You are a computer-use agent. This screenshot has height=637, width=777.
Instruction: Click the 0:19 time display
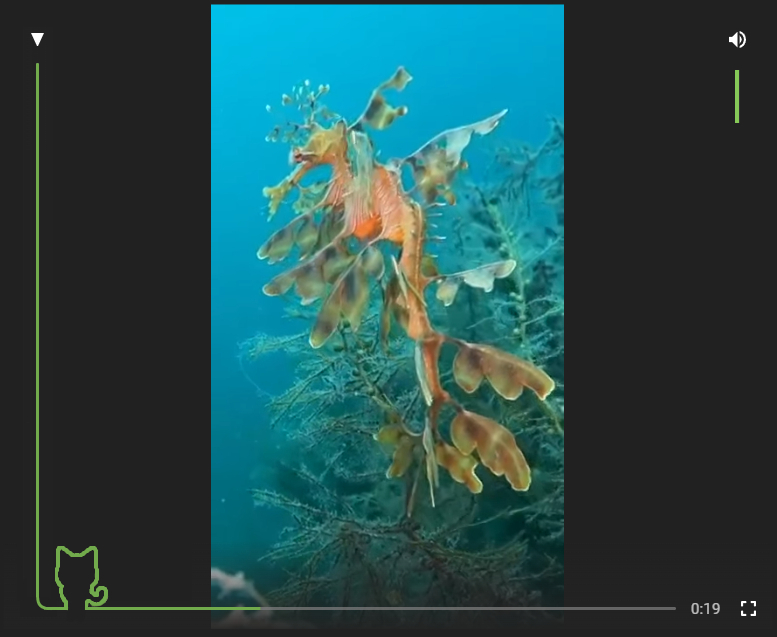click(x=705, y=609)
